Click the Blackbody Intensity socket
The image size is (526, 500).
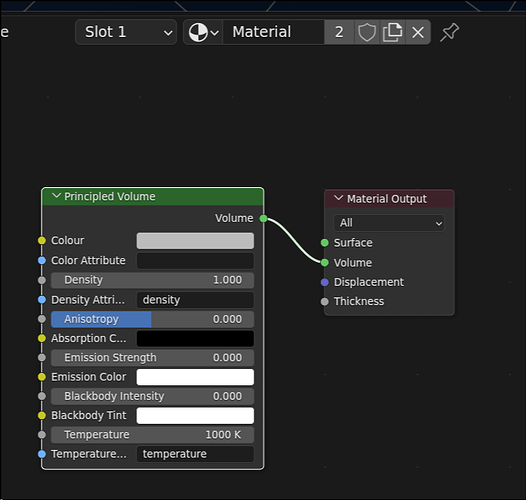(42, 396)
